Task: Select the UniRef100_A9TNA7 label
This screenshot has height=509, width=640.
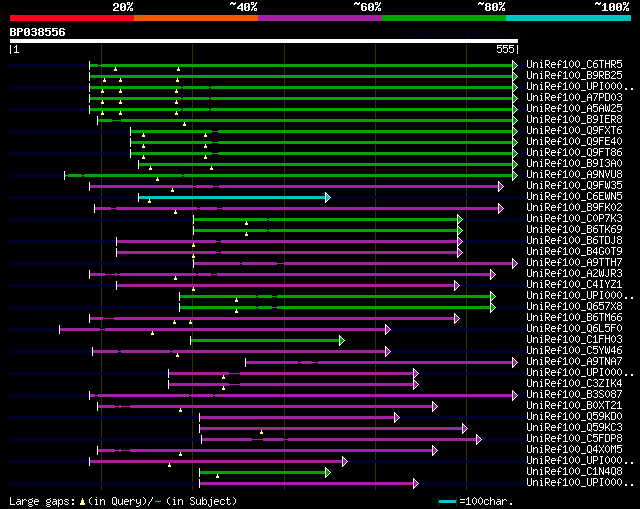Action: [x=574, y=362]
